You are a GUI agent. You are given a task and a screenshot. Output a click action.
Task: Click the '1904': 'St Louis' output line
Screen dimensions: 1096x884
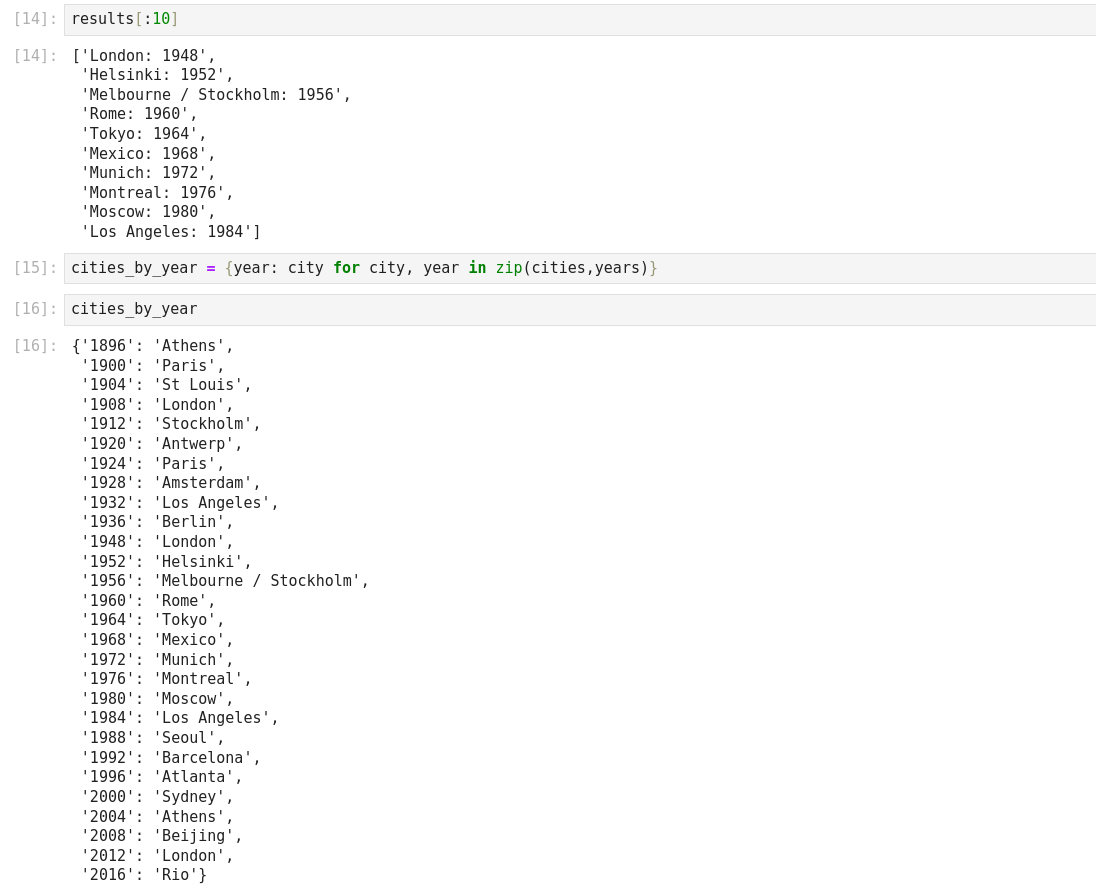click(165, 386)
